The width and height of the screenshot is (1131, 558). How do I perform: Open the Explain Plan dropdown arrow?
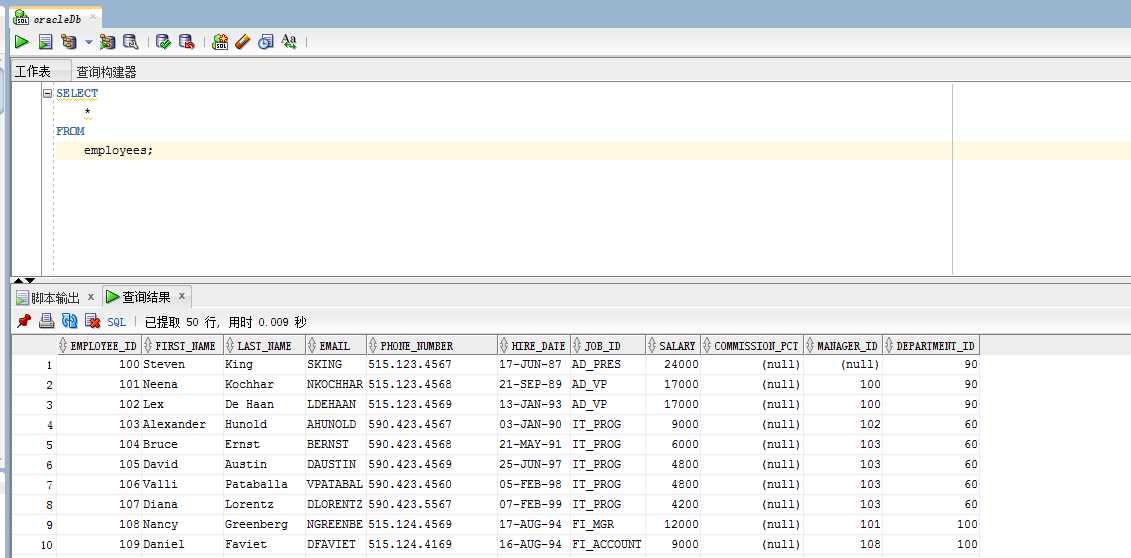[89, 42]
